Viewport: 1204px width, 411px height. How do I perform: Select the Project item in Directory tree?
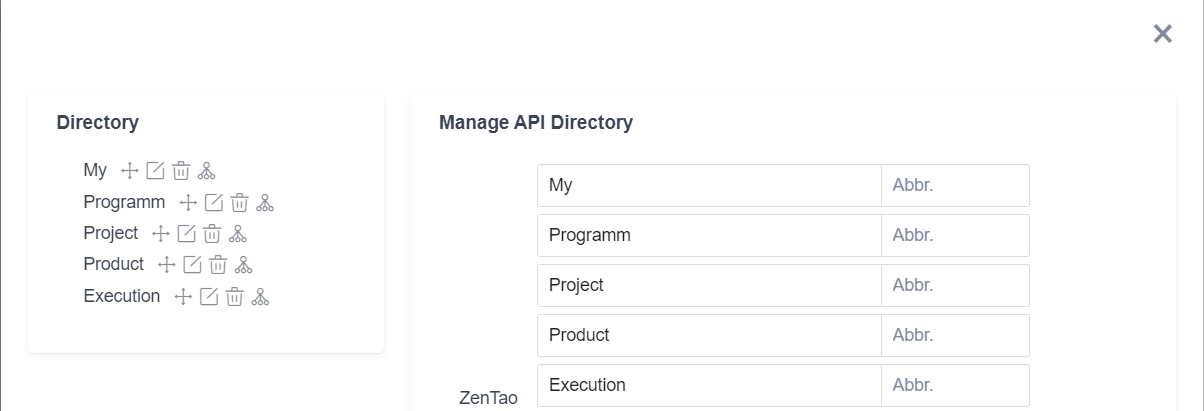pyautogui.click(x=111, y=233)
